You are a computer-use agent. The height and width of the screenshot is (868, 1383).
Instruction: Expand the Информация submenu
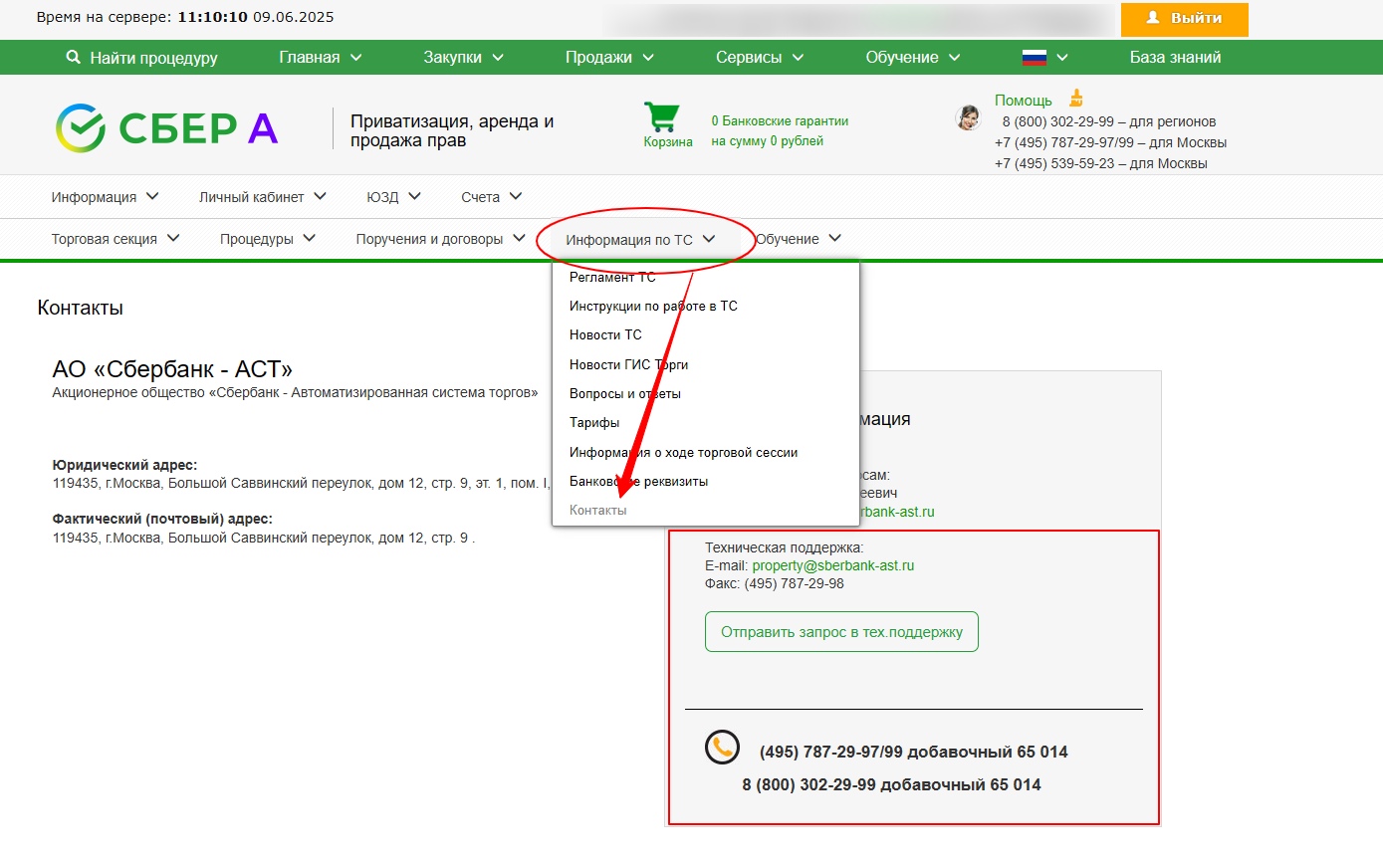click(x=105, y=197)
